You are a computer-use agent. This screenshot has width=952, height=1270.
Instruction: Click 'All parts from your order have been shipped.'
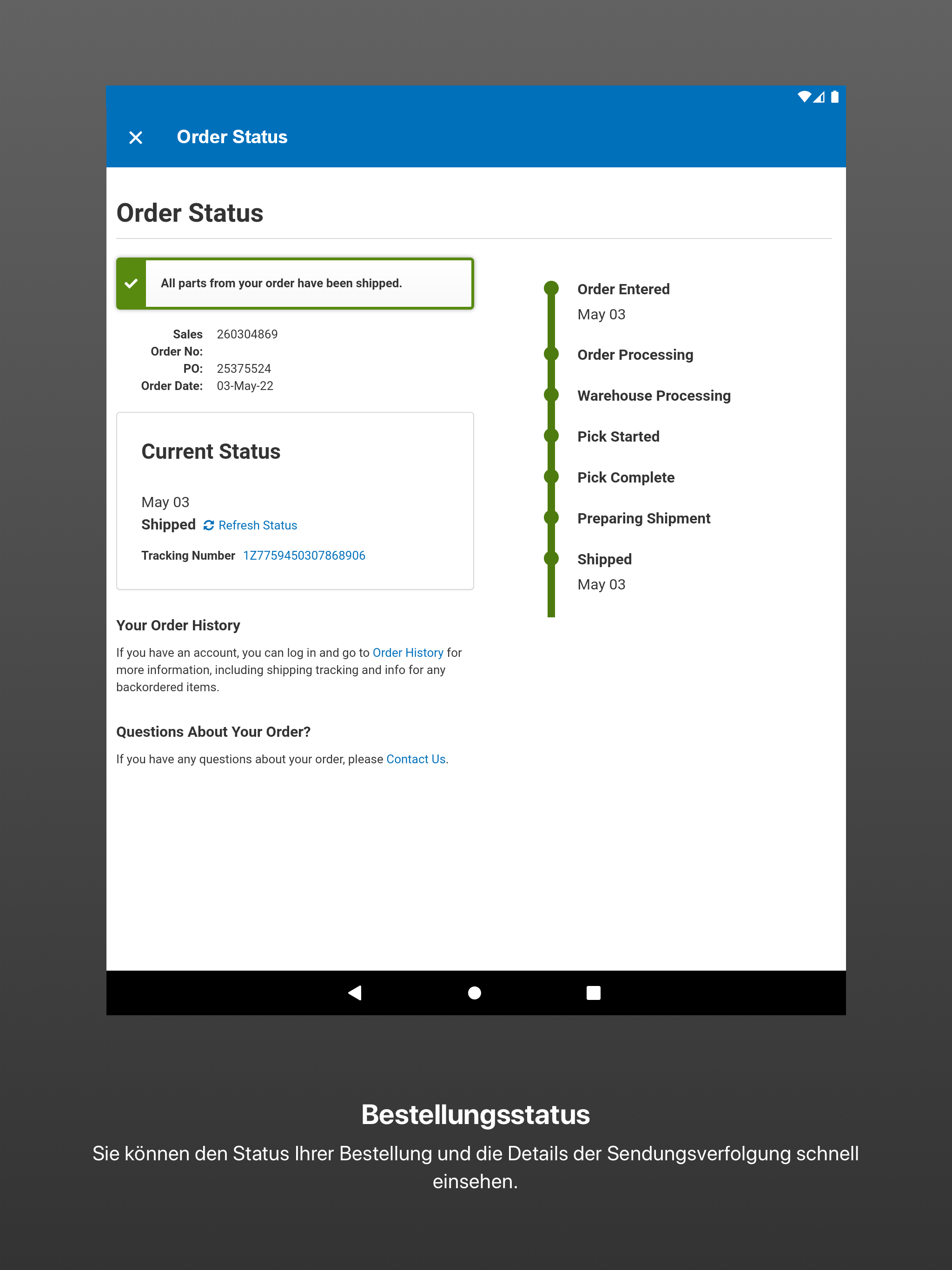click(x=281, y=283)
